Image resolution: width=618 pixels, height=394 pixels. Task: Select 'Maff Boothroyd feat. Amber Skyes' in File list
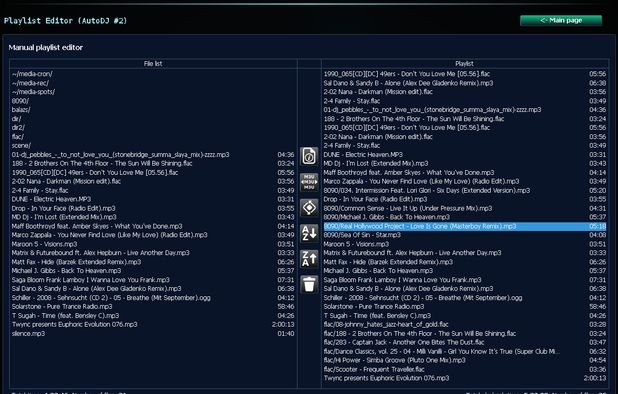point(153,226)
